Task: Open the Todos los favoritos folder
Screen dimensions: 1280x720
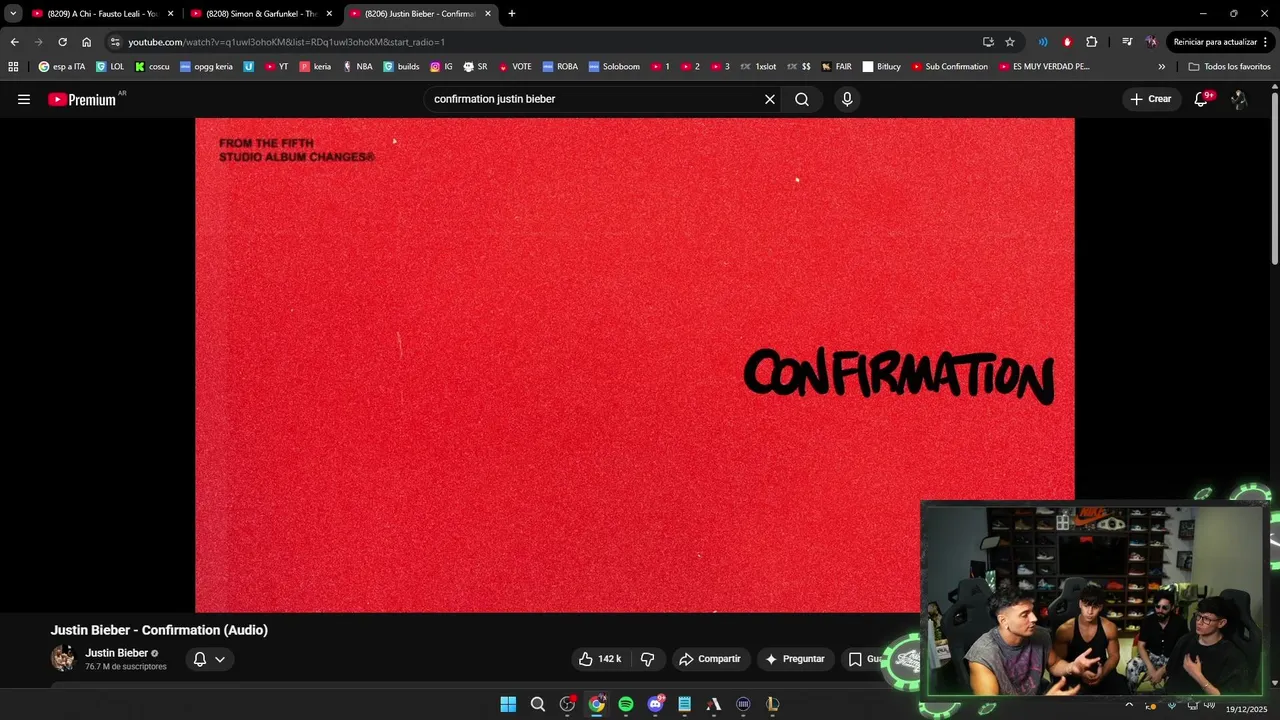Action: click(x=1229, y=67)
